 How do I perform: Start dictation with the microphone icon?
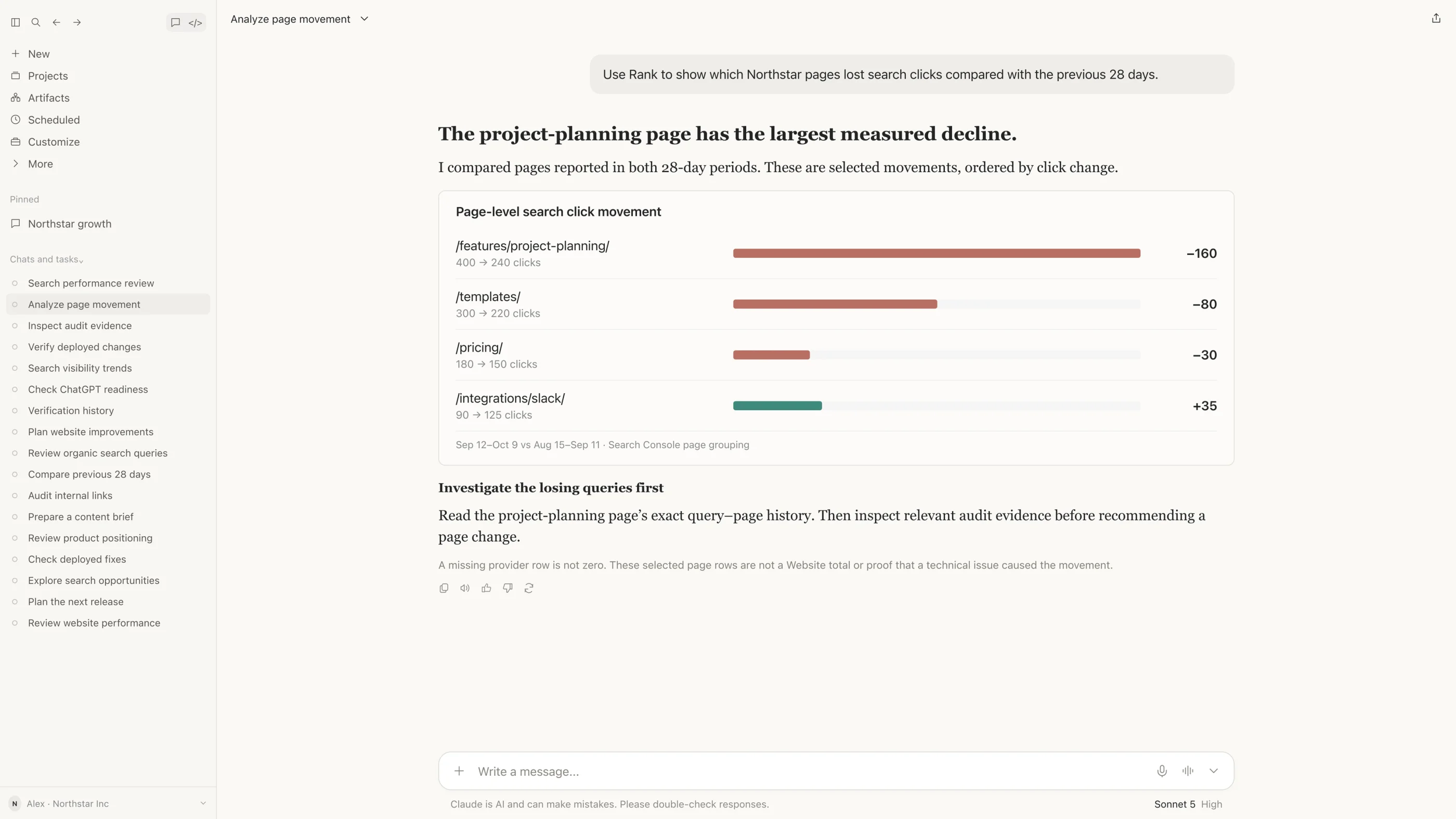(x=1162, y=771)
